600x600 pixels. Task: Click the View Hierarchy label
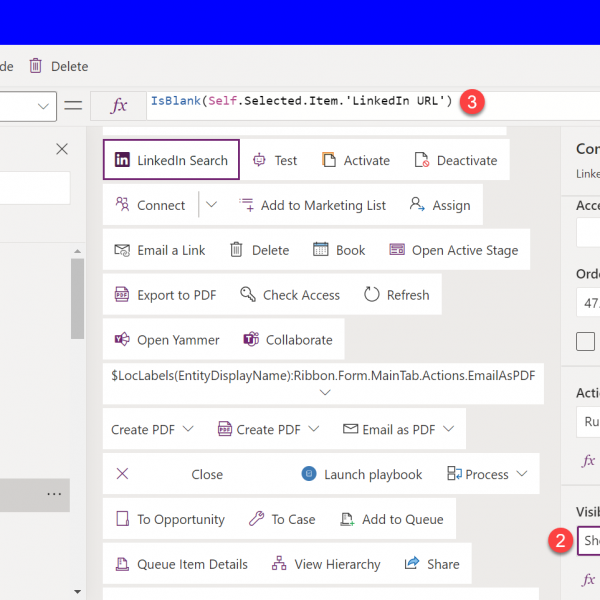coord(337,564)
